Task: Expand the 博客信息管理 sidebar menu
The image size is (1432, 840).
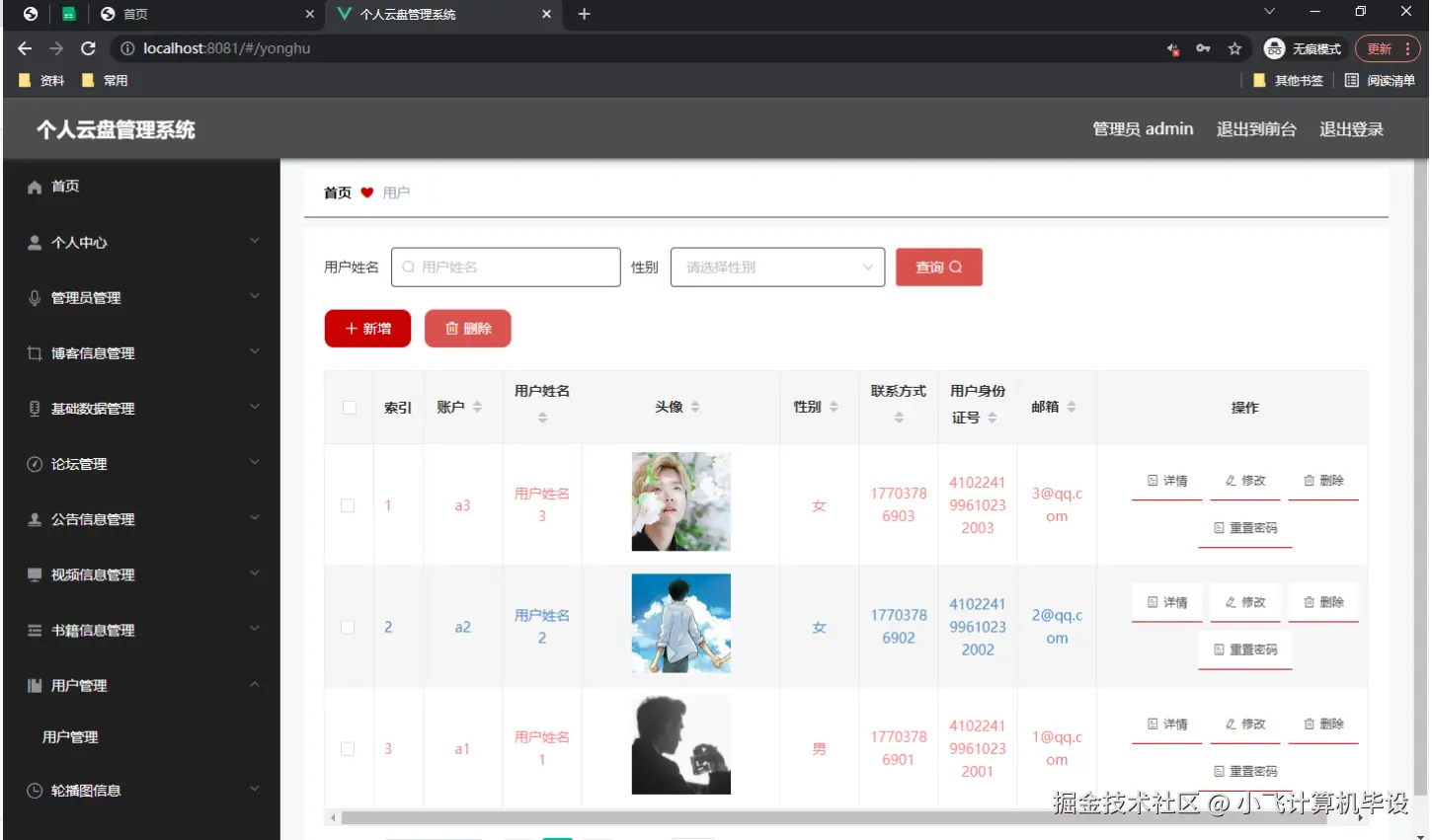Action: pos(255,351)
